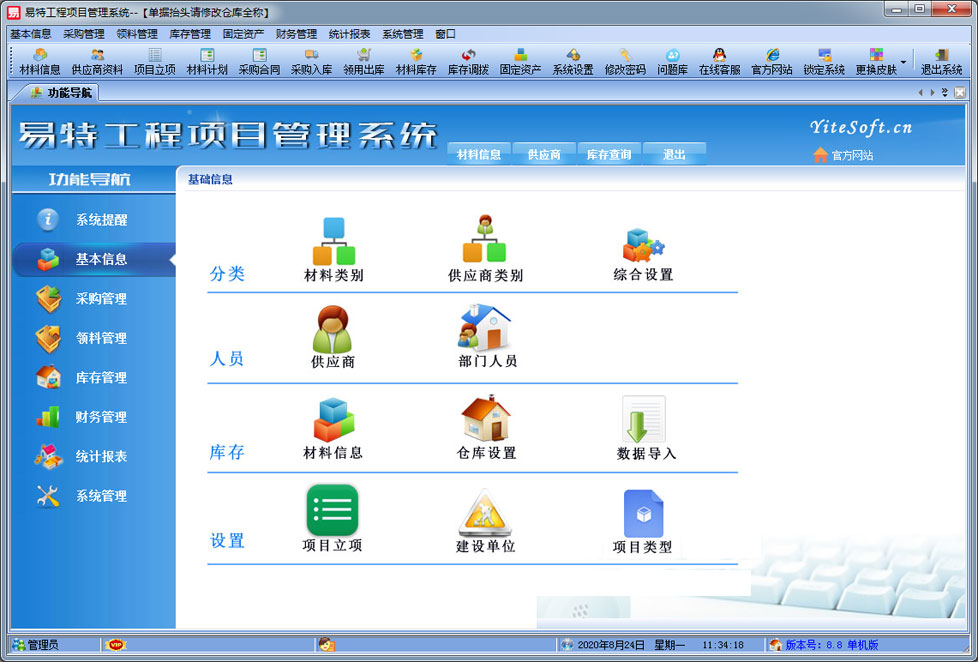Click 采购入库 in the toolbar
Image resolution: width=978 pixels, height=662 pixels.
[x=311, y=62]
